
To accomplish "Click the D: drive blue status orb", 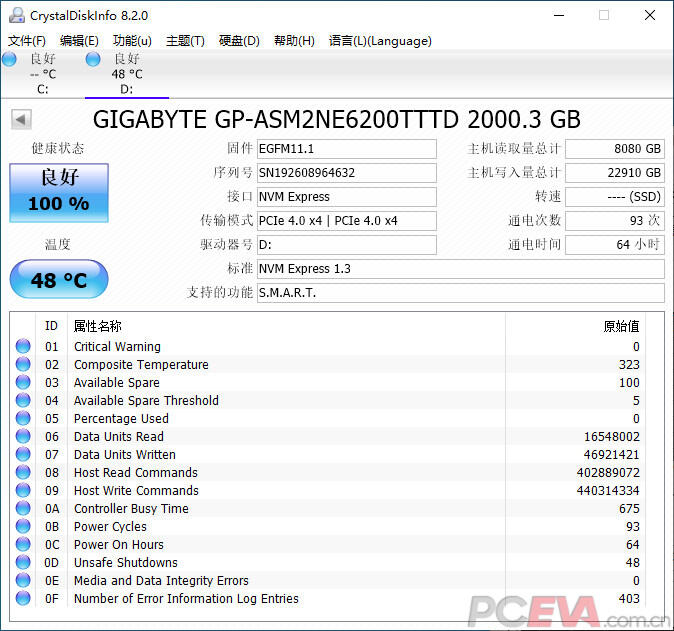I will [93, 59].
